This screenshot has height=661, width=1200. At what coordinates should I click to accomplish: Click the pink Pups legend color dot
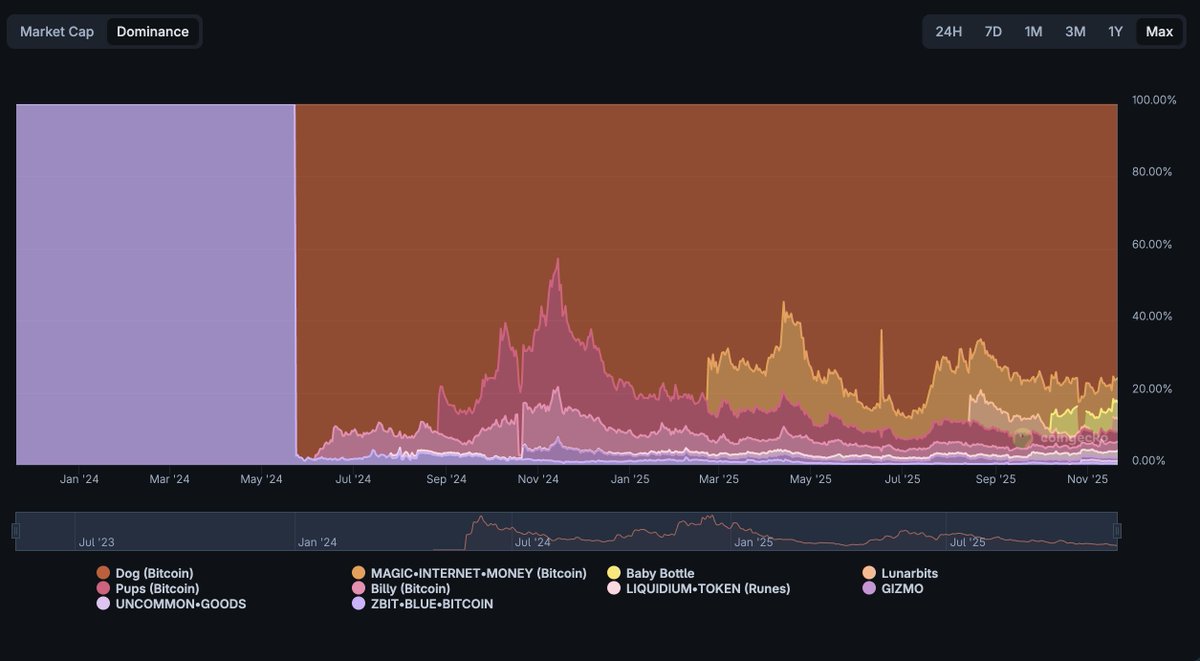click(103, 588)
